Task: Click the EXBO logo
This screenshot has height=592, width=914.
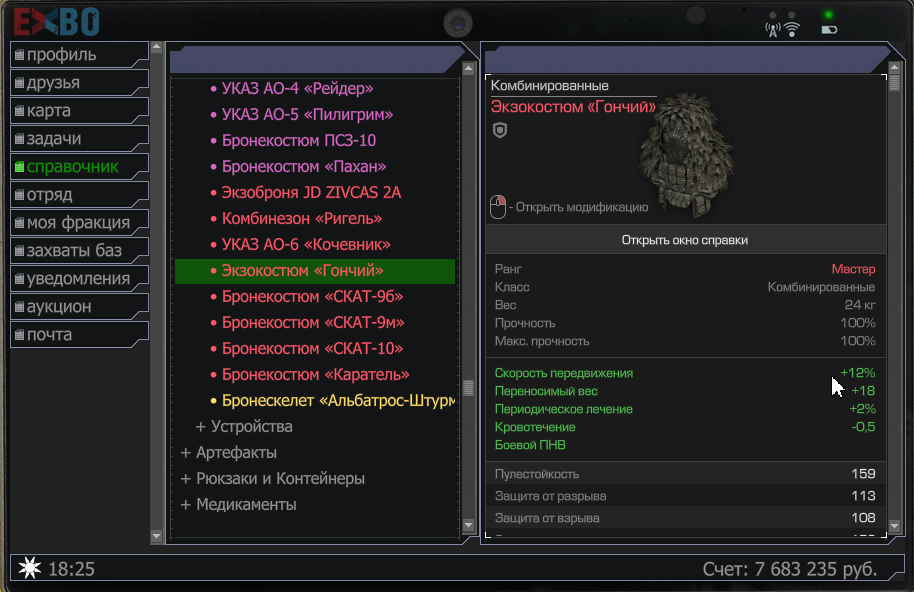Action: coord(57,22)
